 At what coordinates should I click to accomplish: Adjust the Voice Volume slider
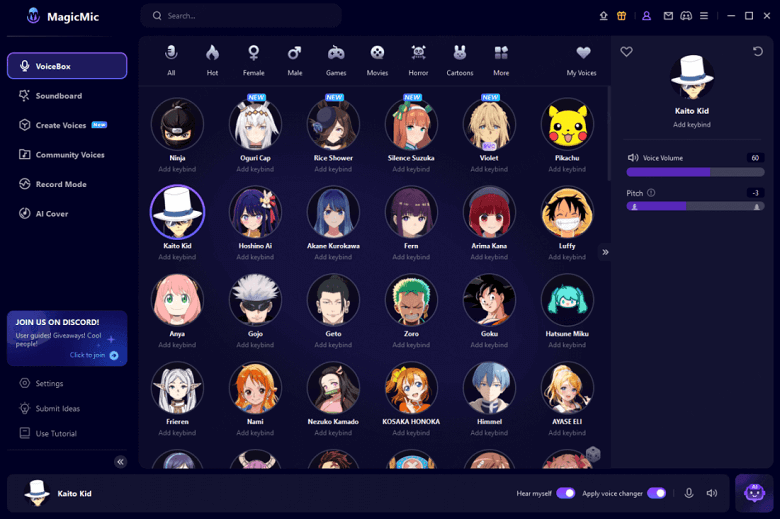click(x=695, y=172)
